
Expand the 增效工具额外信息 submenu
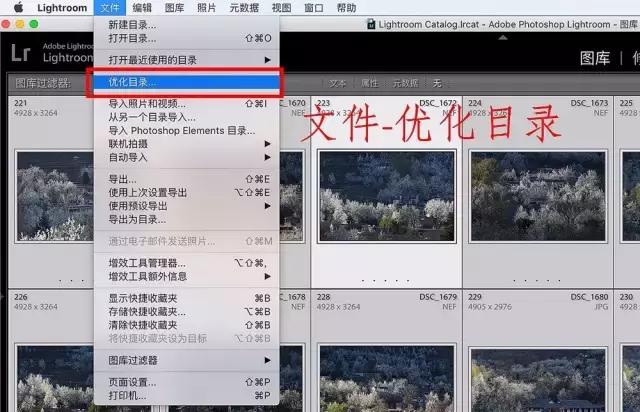[x=187, y=276]
